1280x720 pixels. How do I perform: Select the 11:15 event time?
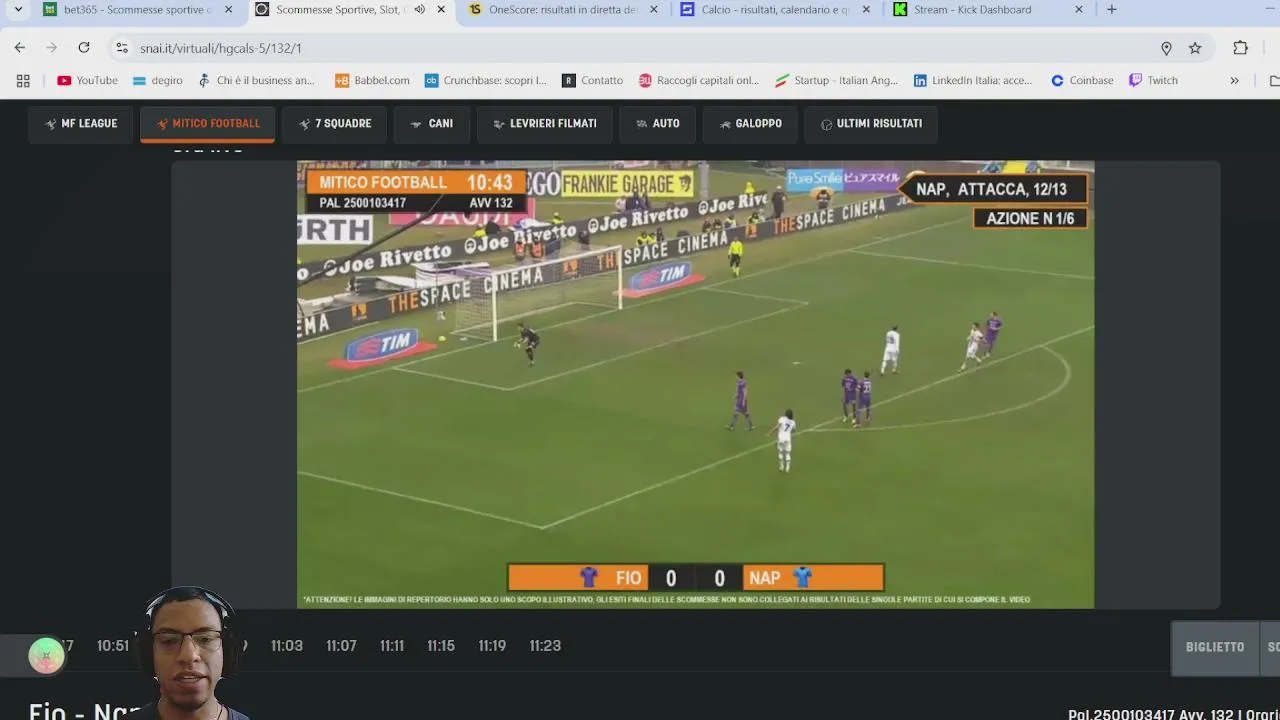coord(441,646)
